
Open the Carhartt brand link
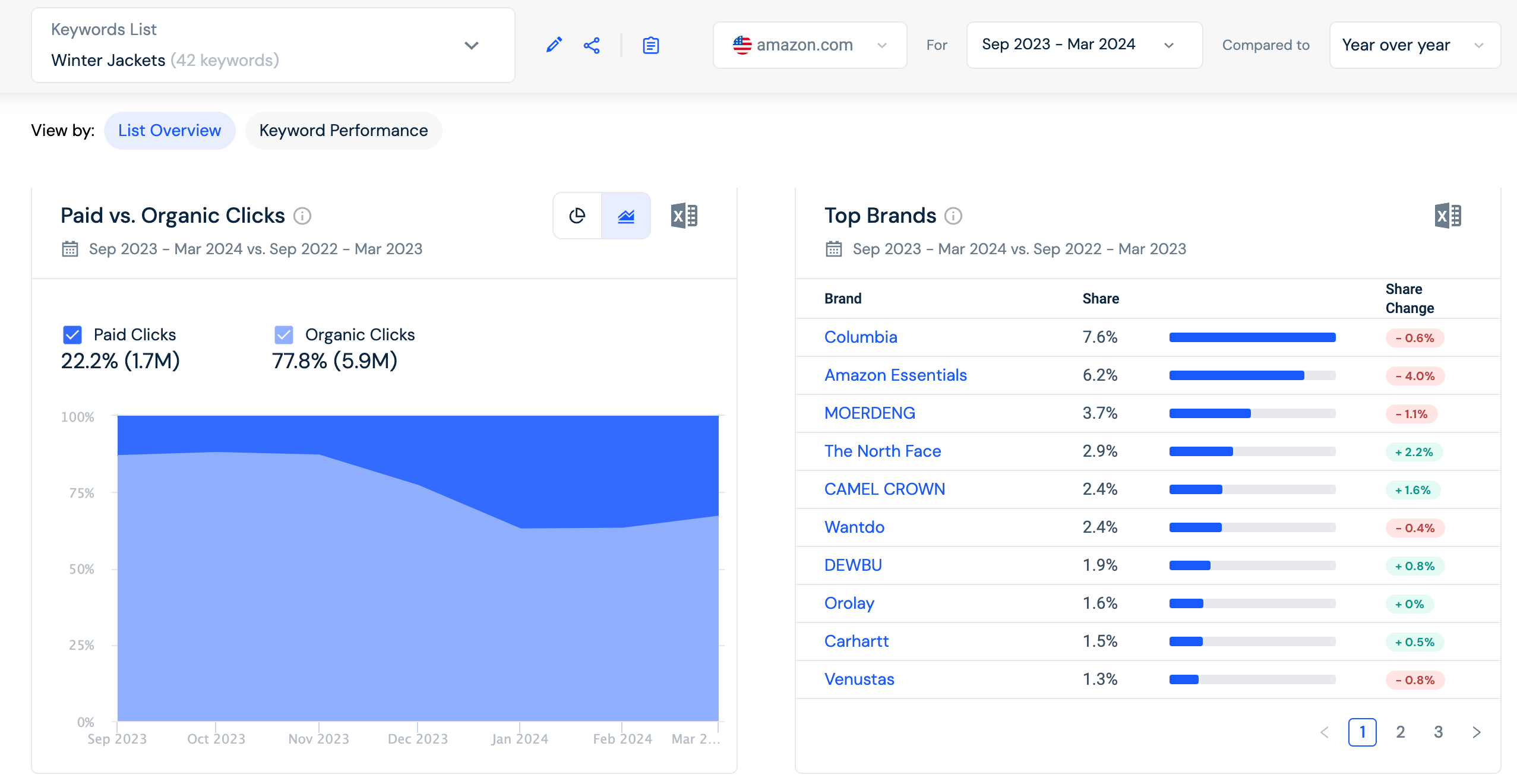[857, 641]
